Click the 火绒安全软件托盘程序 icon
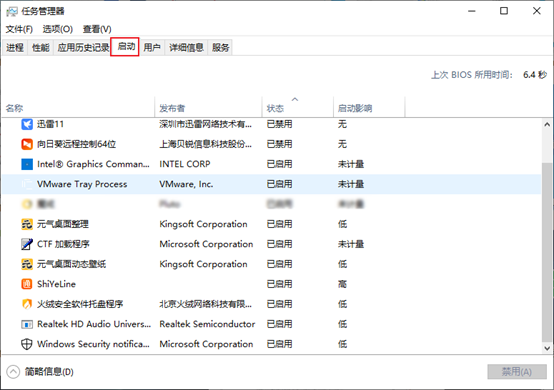The width and height of the screenshot is (554, 390). [27, 304]
